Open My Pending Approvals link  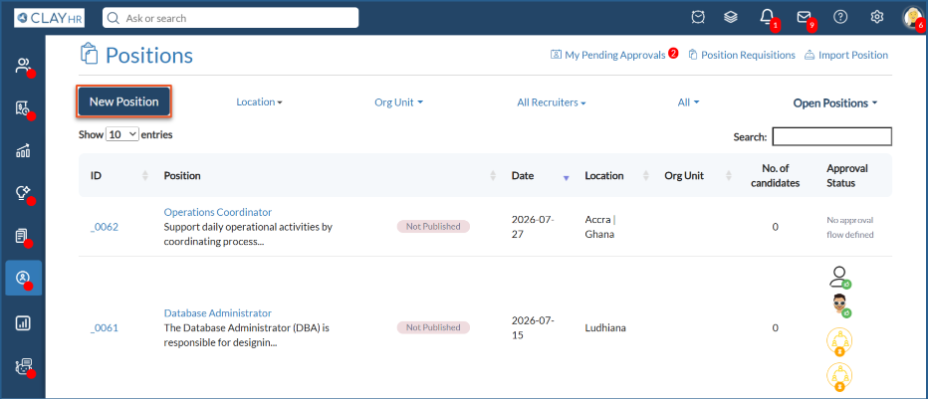click(614, 54)
